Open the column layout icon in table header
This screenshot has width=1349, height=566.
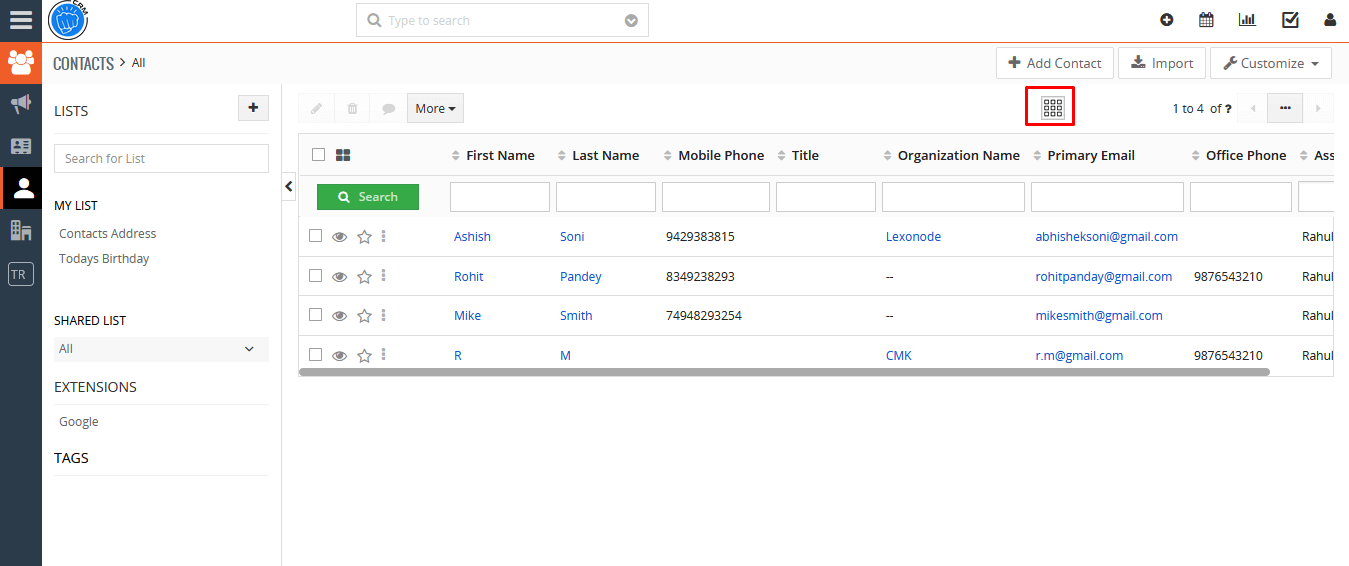click(343, 155)
